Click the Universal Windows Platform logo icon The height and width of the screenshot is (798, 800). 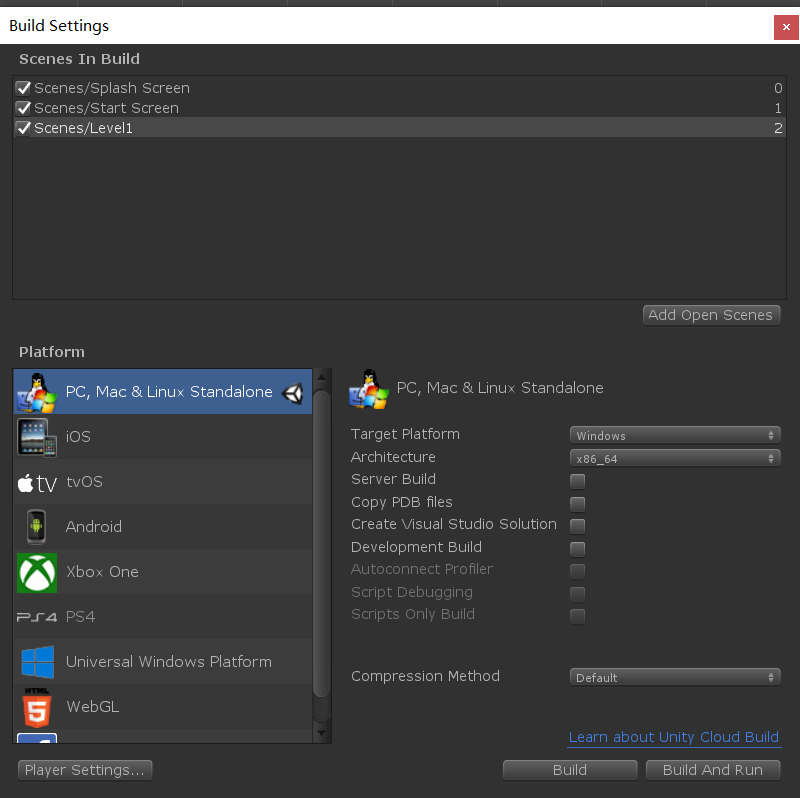tap(38, 662)
